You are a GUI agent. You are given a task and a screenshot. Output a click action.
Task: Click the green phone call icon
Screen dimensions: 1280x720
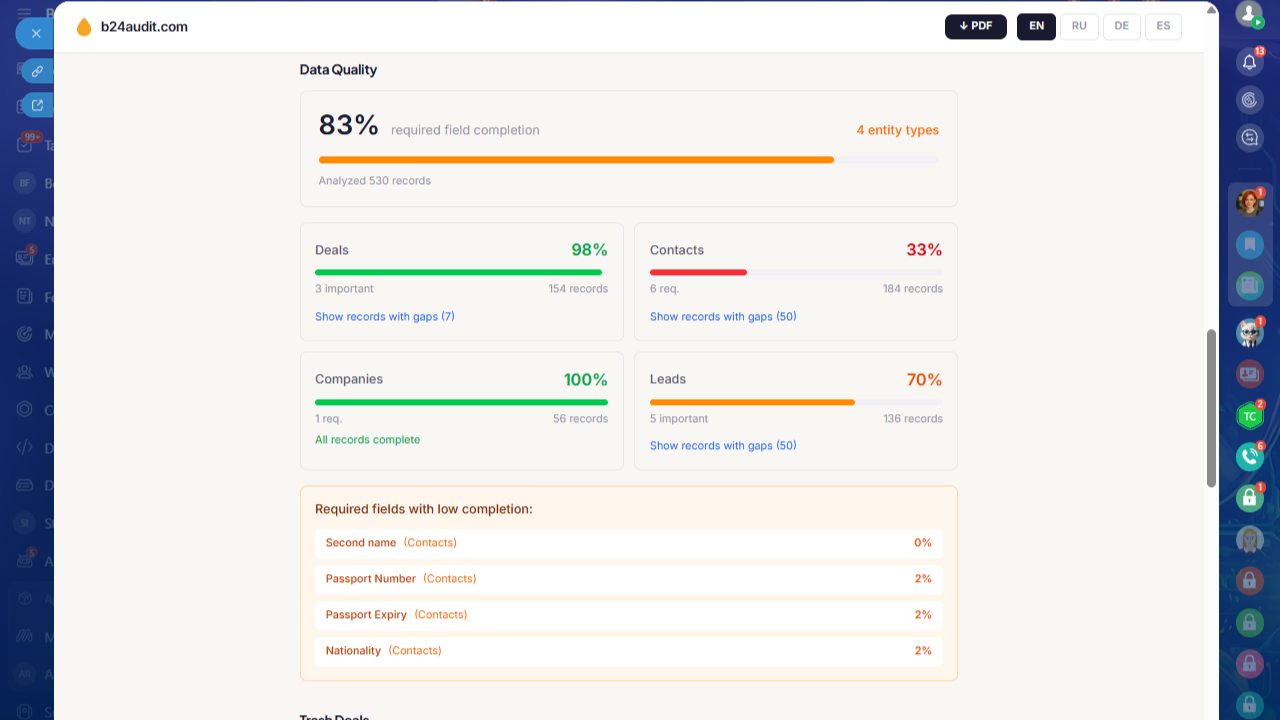click(1249, 457)
